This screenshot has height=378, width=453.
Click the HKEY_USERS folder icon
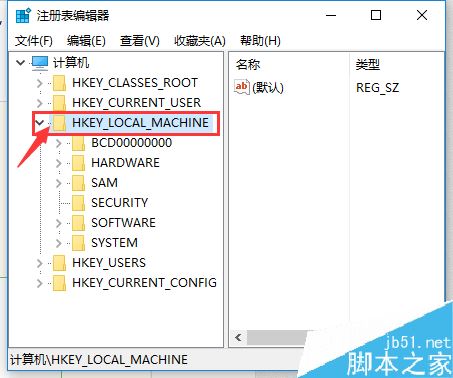59,263
